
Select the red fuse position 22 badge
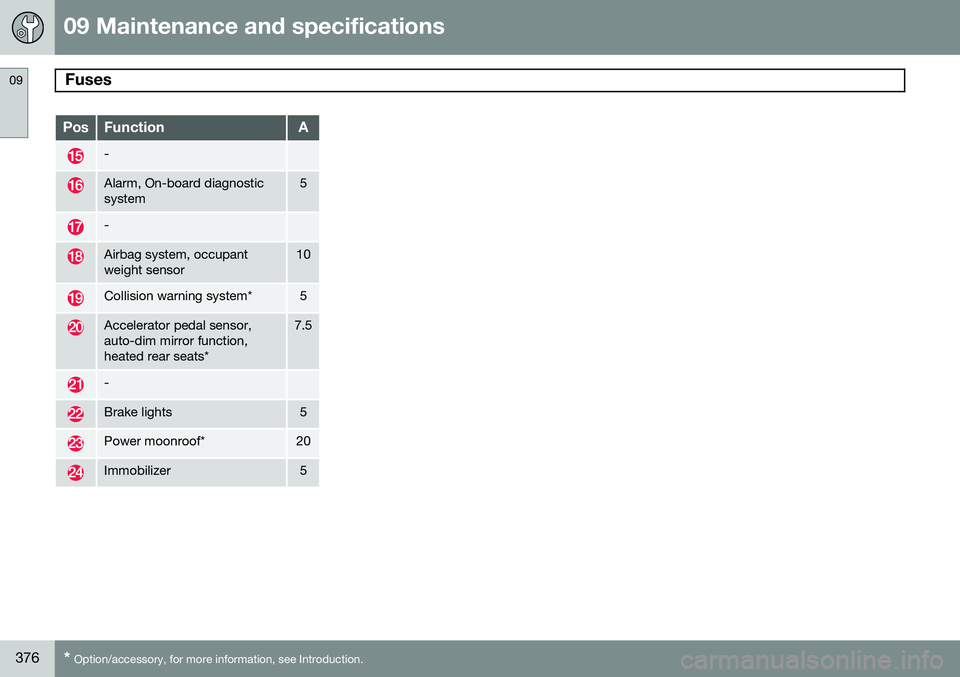point(75,414)
